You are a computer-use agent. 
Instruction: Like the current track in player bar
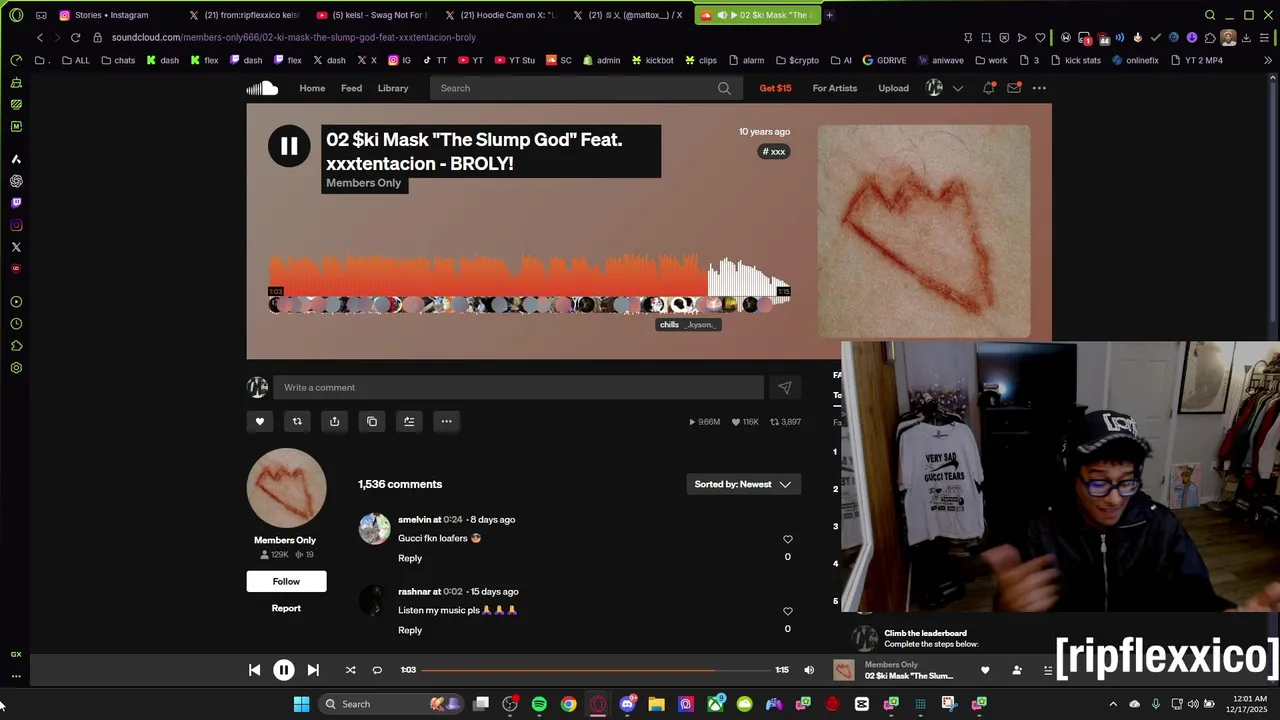[985, 670]
